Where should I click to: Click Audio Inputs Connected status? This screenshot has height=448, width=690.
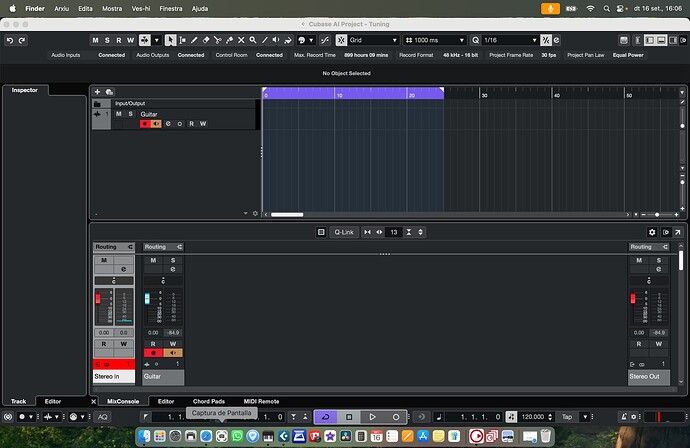pos(111,55)
